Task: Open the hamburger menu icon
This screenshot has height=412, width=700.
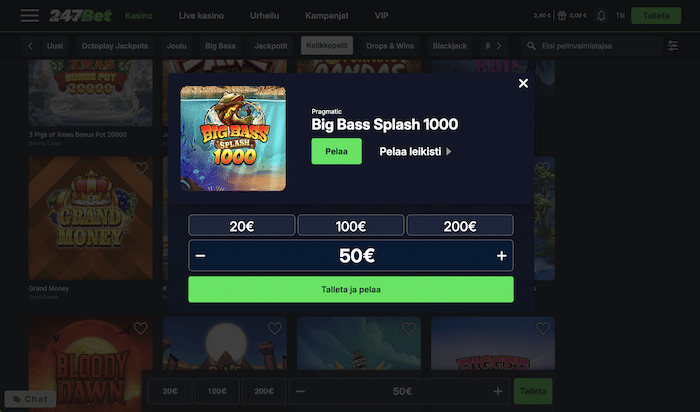Action: pos(29,16)
